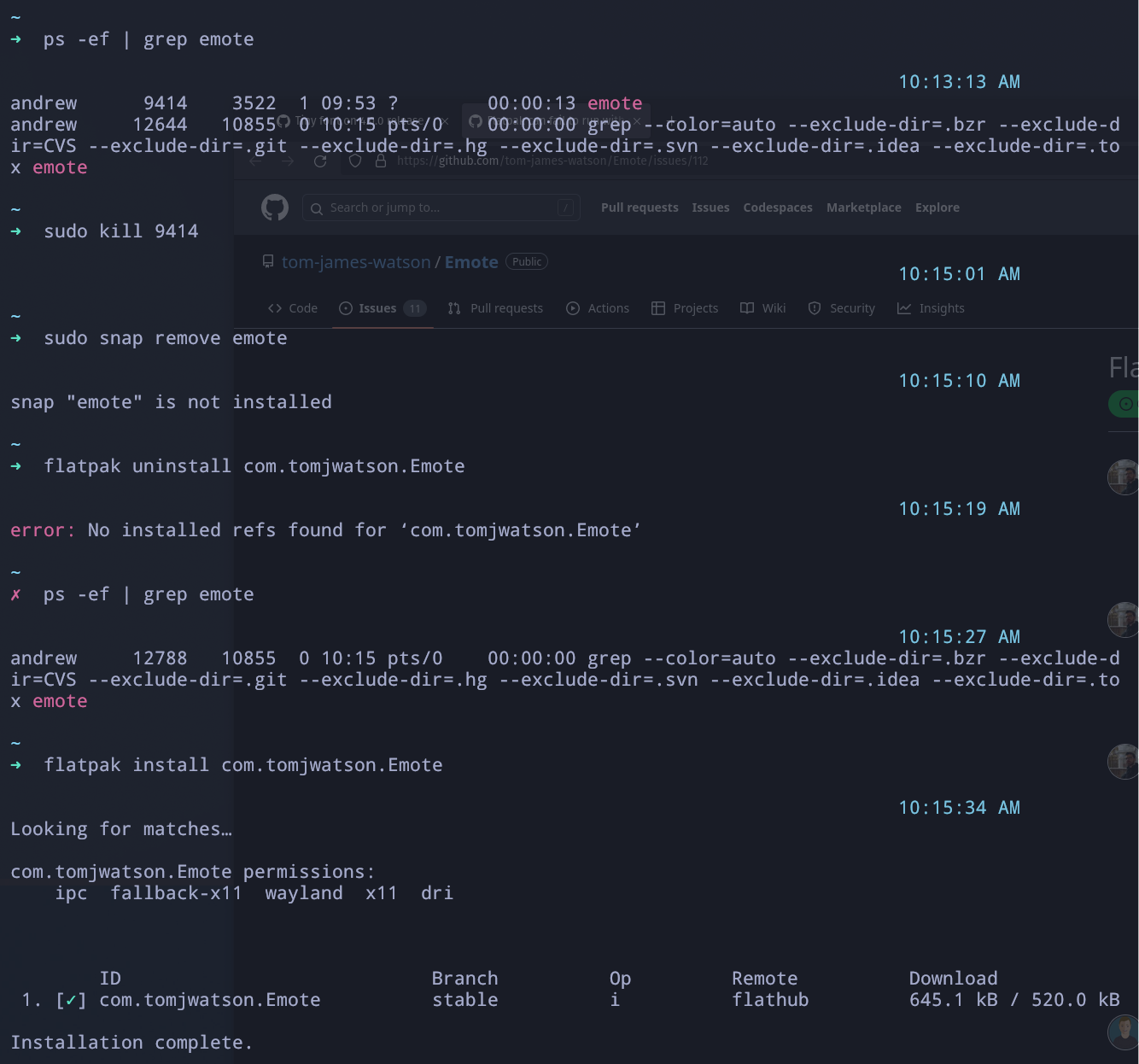Click the GitHub search field
Image resolution: width=1139 pixels, height=1064 pixels.
click(441, 207)
